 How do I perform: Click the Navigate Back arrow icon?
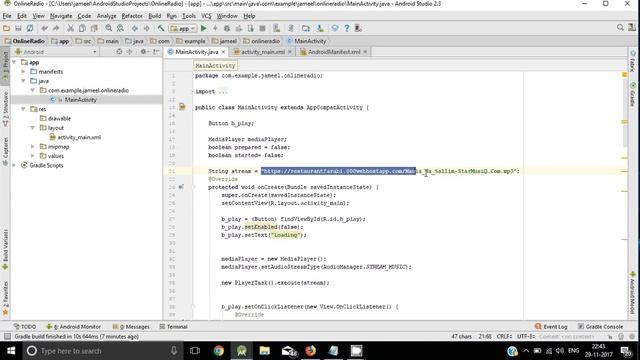135,28
